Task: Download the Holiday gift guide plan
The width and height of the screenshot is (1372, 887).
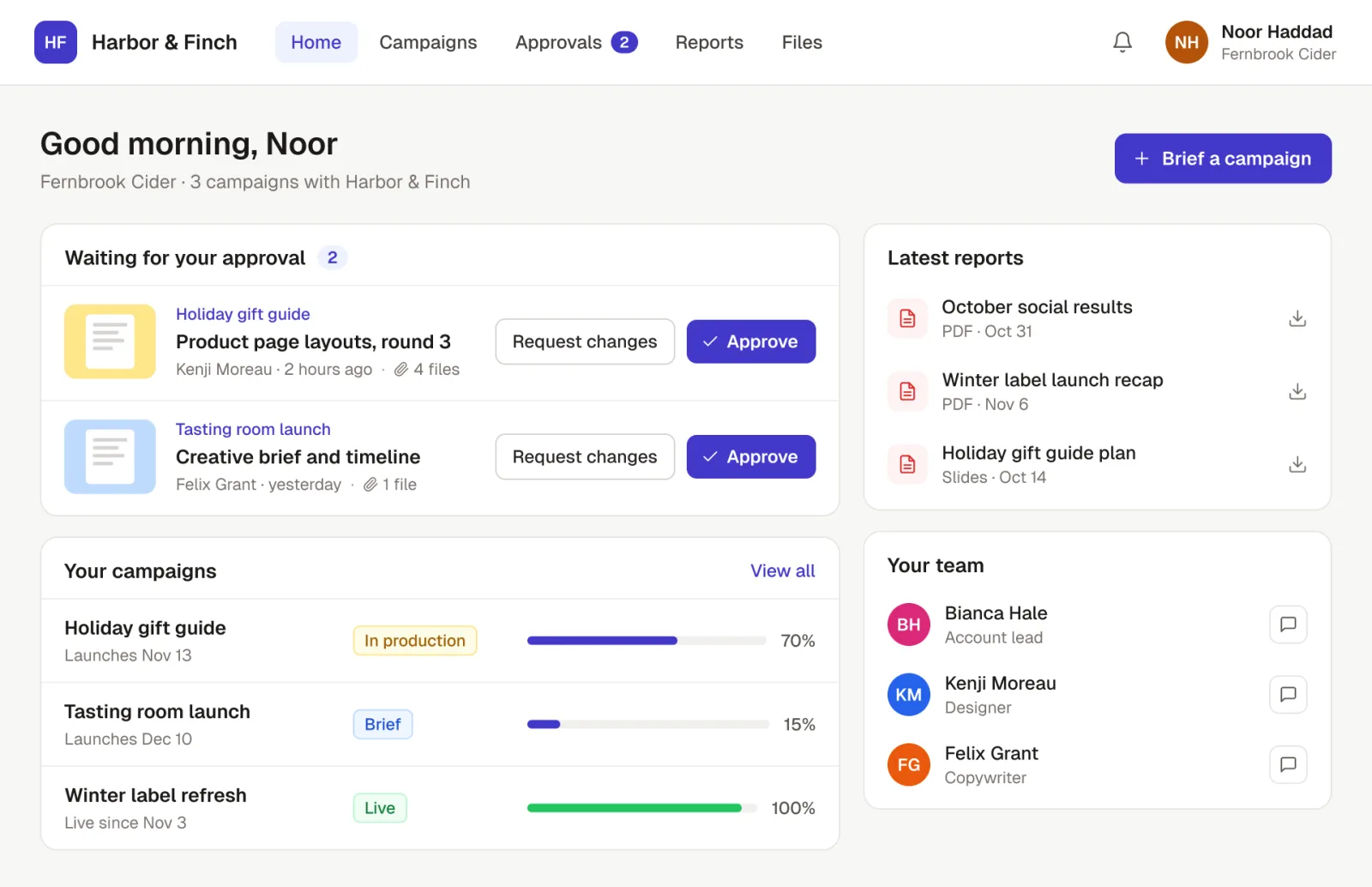Action: pyautogui.click(x=1297, y=464)
